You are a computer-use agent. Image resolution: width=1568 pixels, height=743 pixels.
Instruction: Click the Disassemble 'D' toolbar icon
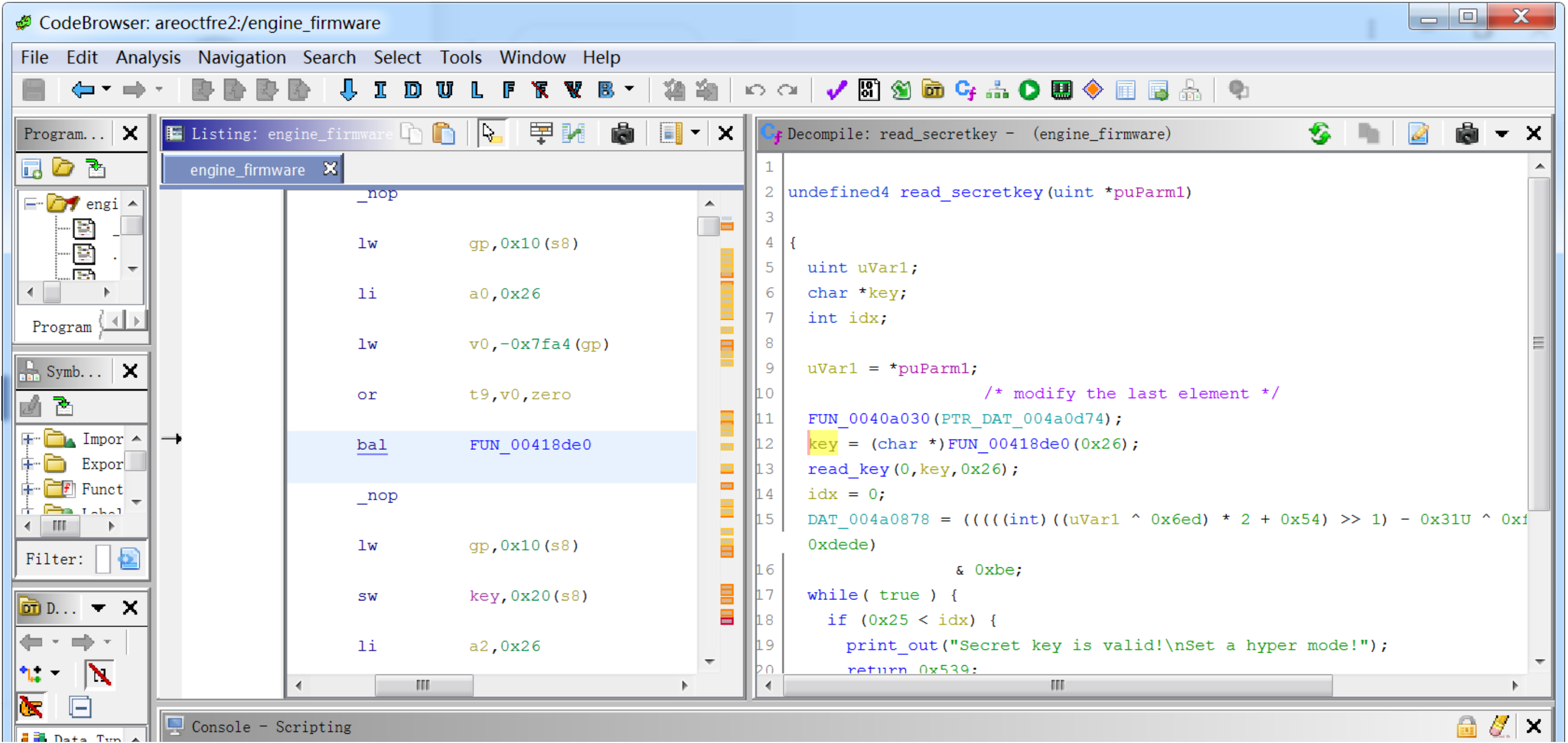point(412,90)
